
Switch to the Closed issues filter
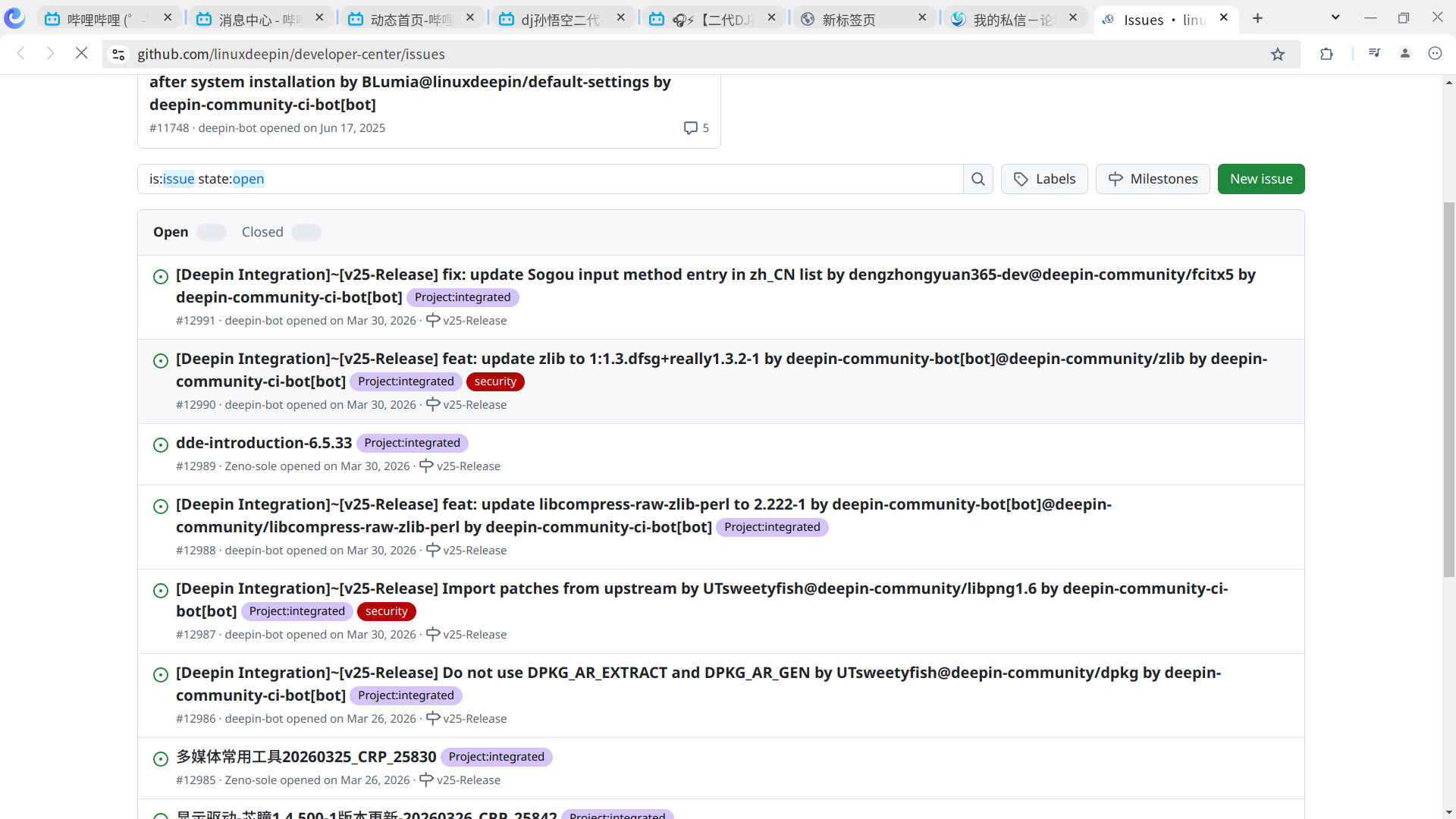click(262, 232)
